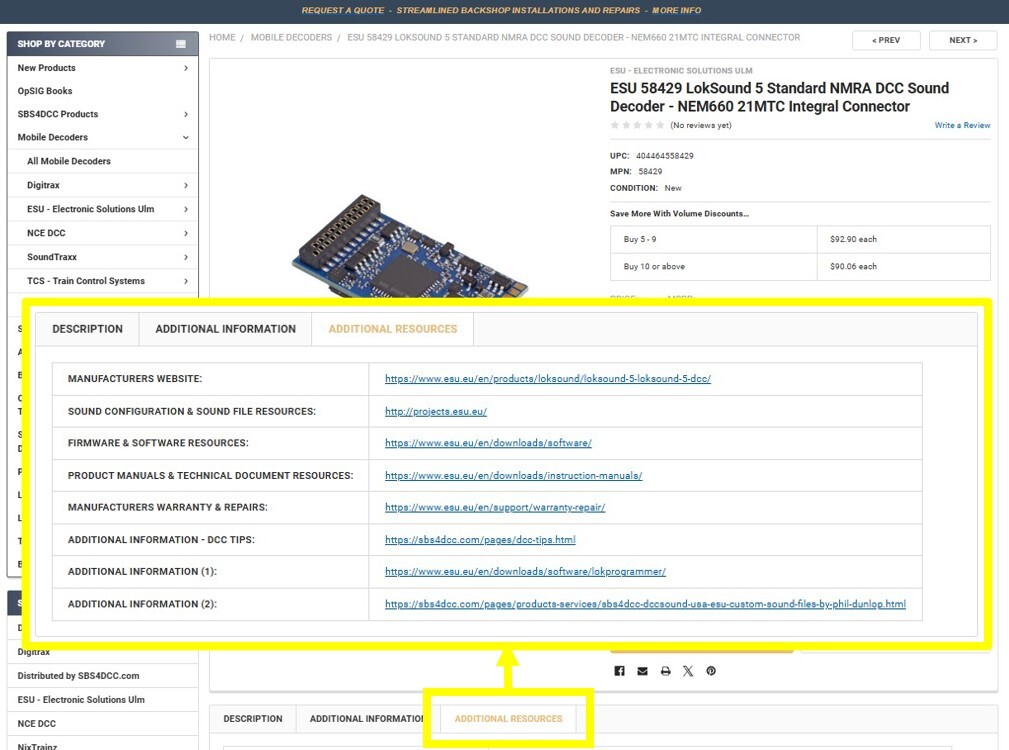The width and height of the screenshot is (1009, 750).
Task: Share product on Facebook icon
Action: 619,671
